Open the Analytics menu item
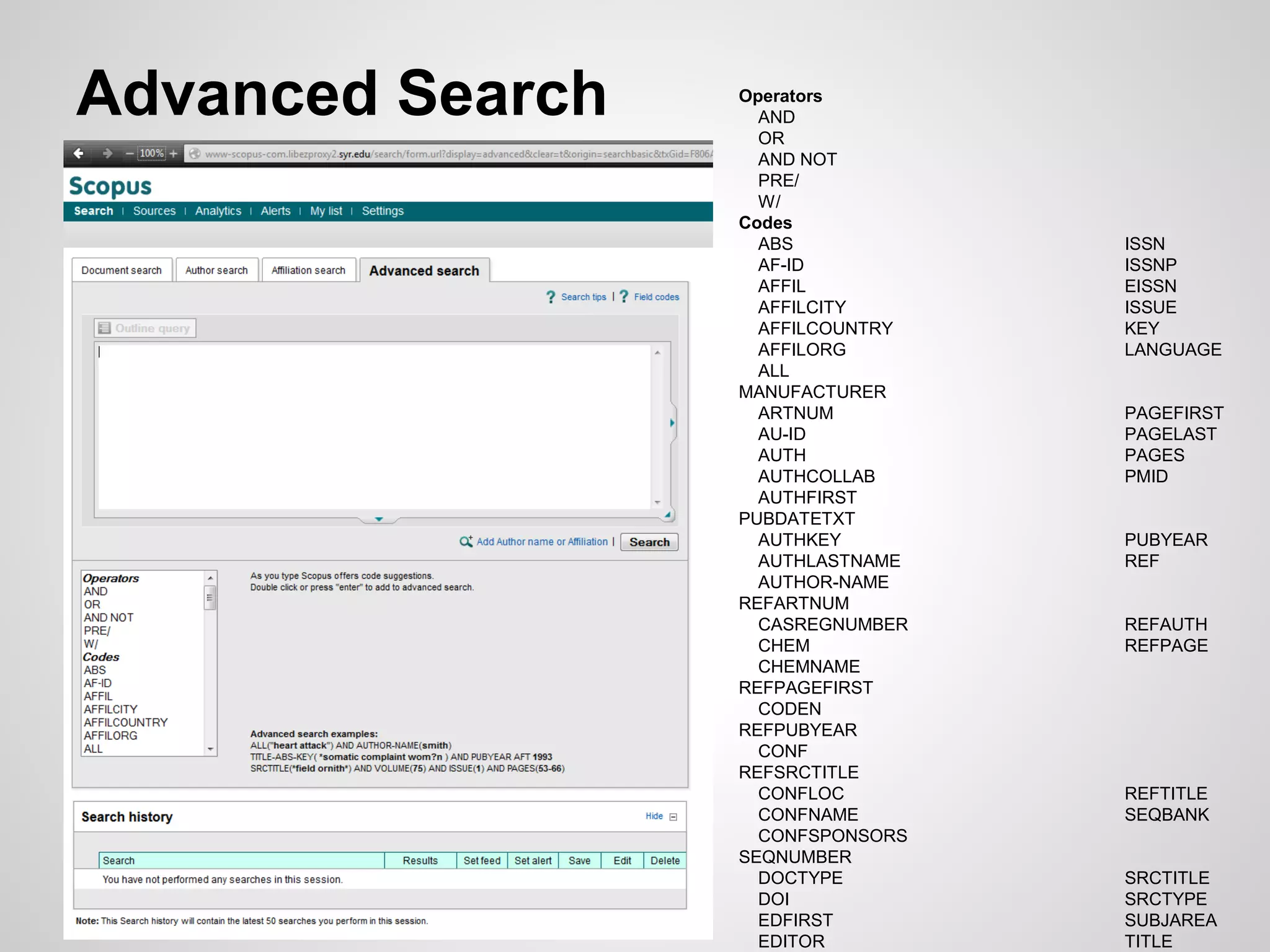The height and width of the screenshot is (952, 1270). (218, 211)
